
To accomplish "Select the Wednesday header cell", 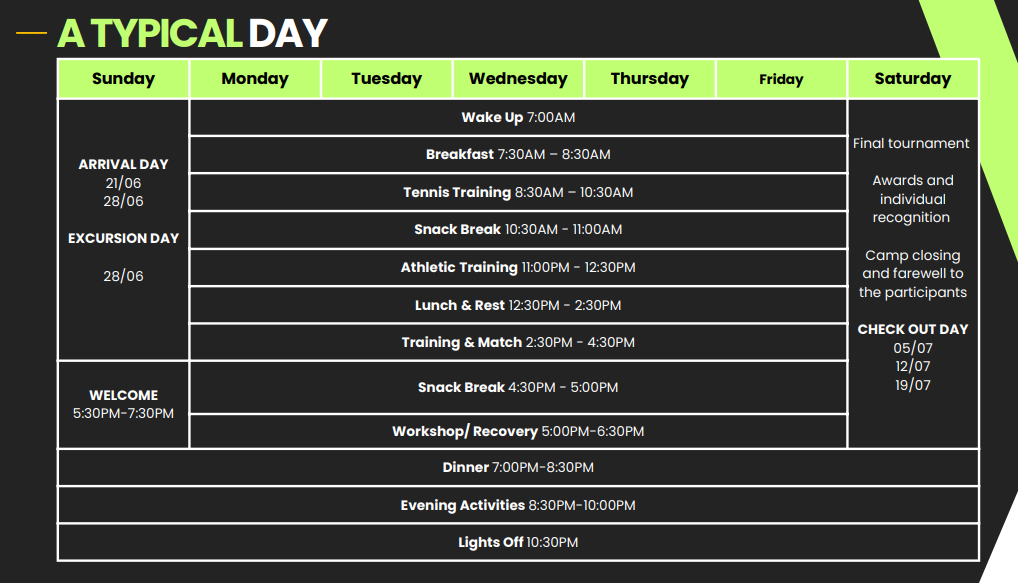I will [x=518, y=79].
